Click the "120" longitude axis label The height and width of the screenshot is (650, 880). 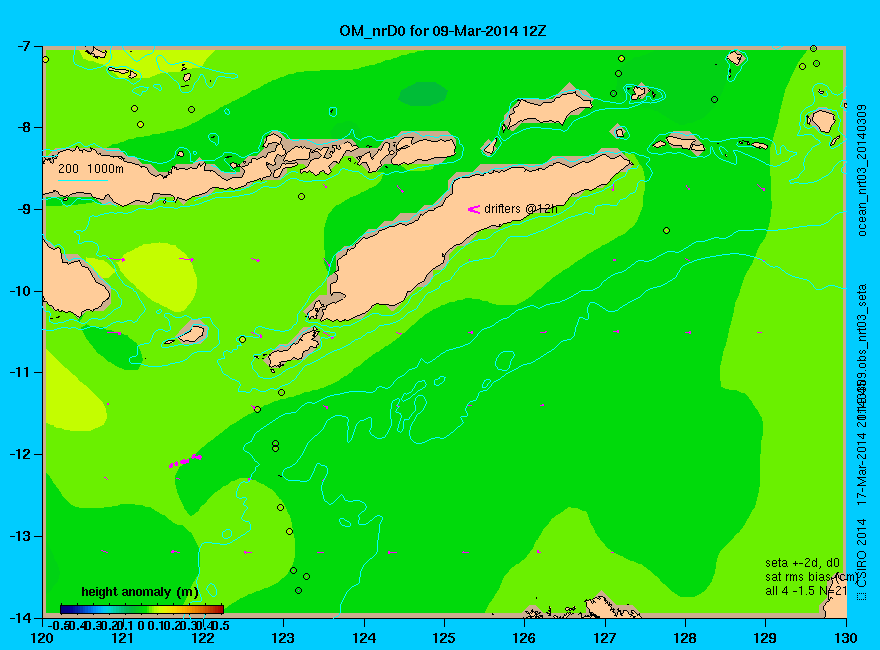point(43,638)
